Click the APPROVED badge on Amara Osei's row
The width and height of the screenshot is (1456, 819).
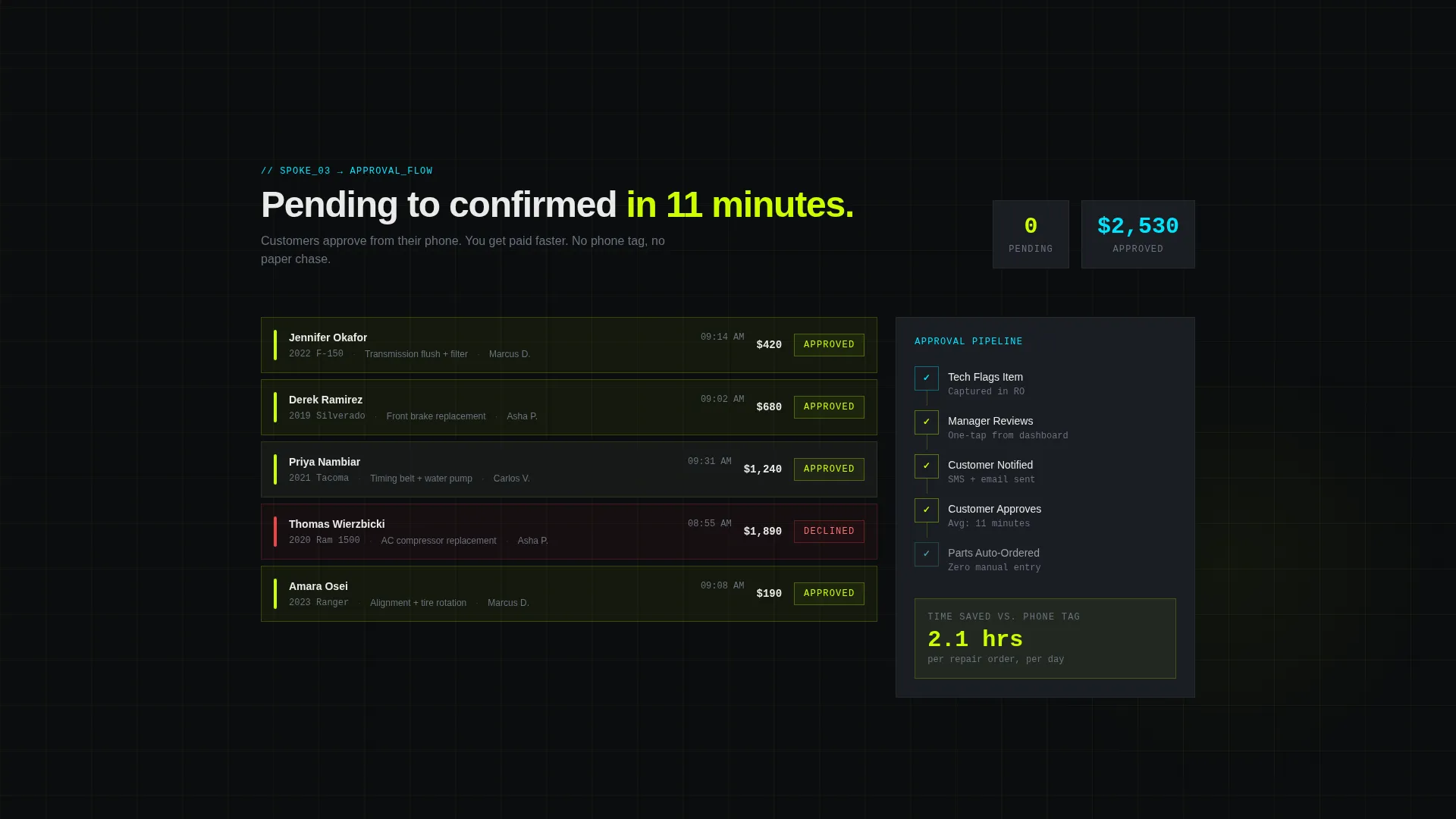(x=829, y=594)
